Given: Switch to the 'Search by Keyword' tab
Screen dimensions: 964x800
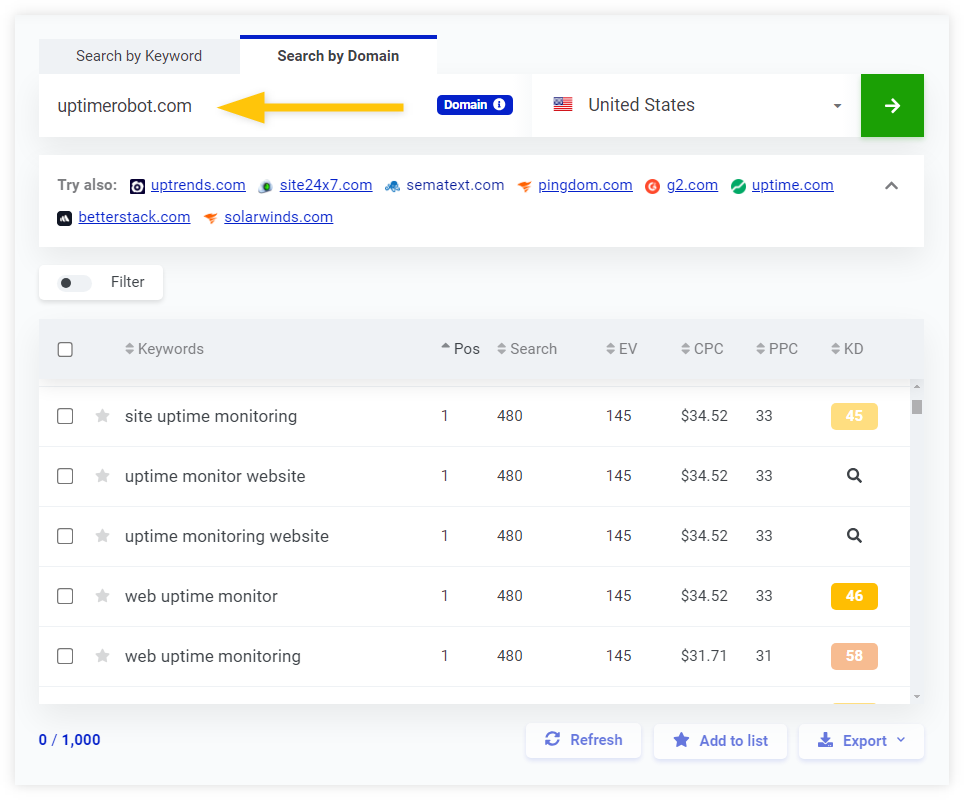Looking at the screenshot, I should (139, 56).
